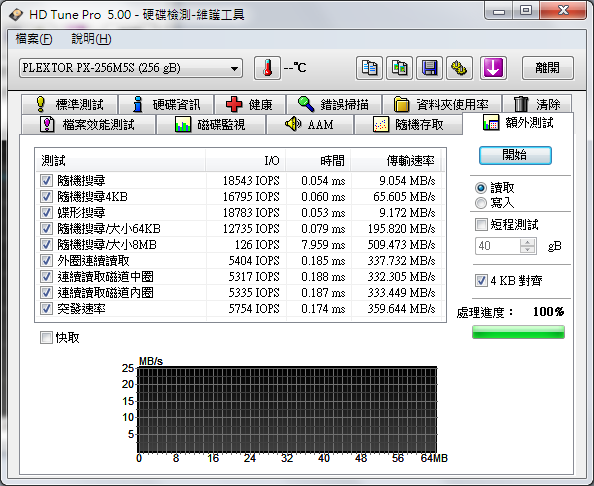Image resolution: width=594 pixels, height=486 pixels.
Task: Switch to the 硬碟資訊 tab
Action: (166, 104)
